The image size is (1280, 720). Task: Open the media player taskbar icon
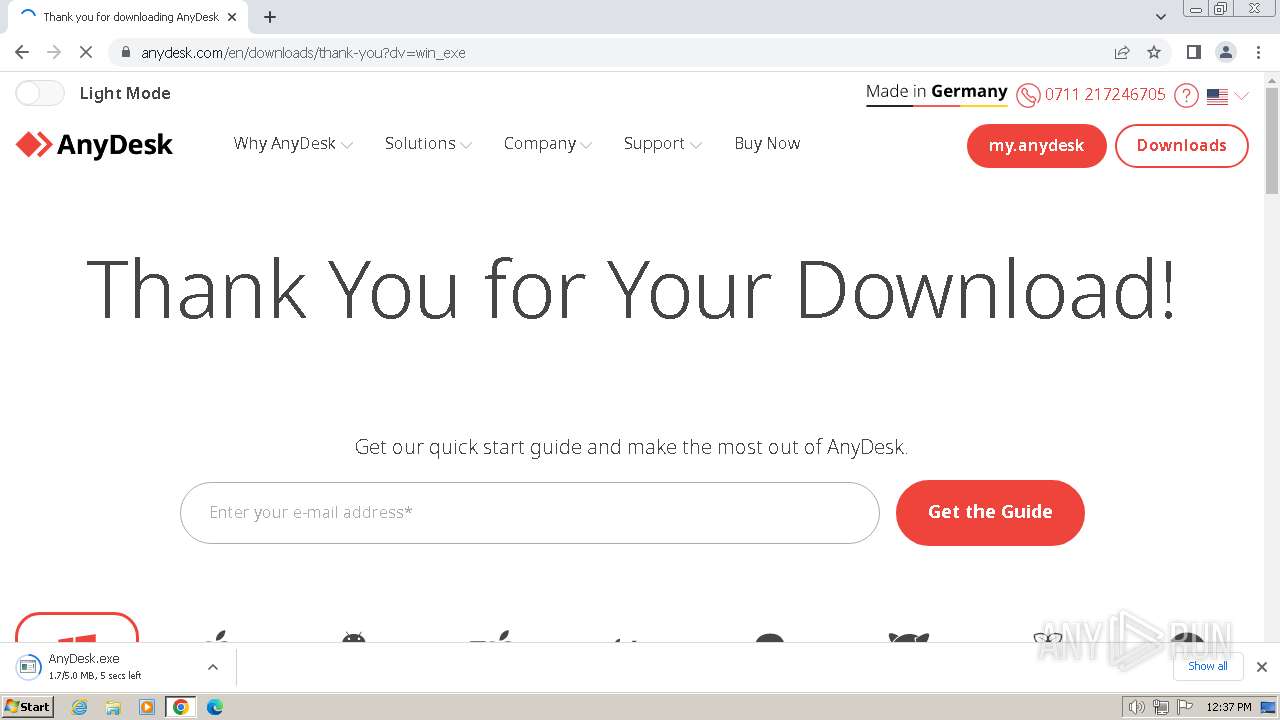[x=147, y=707]
